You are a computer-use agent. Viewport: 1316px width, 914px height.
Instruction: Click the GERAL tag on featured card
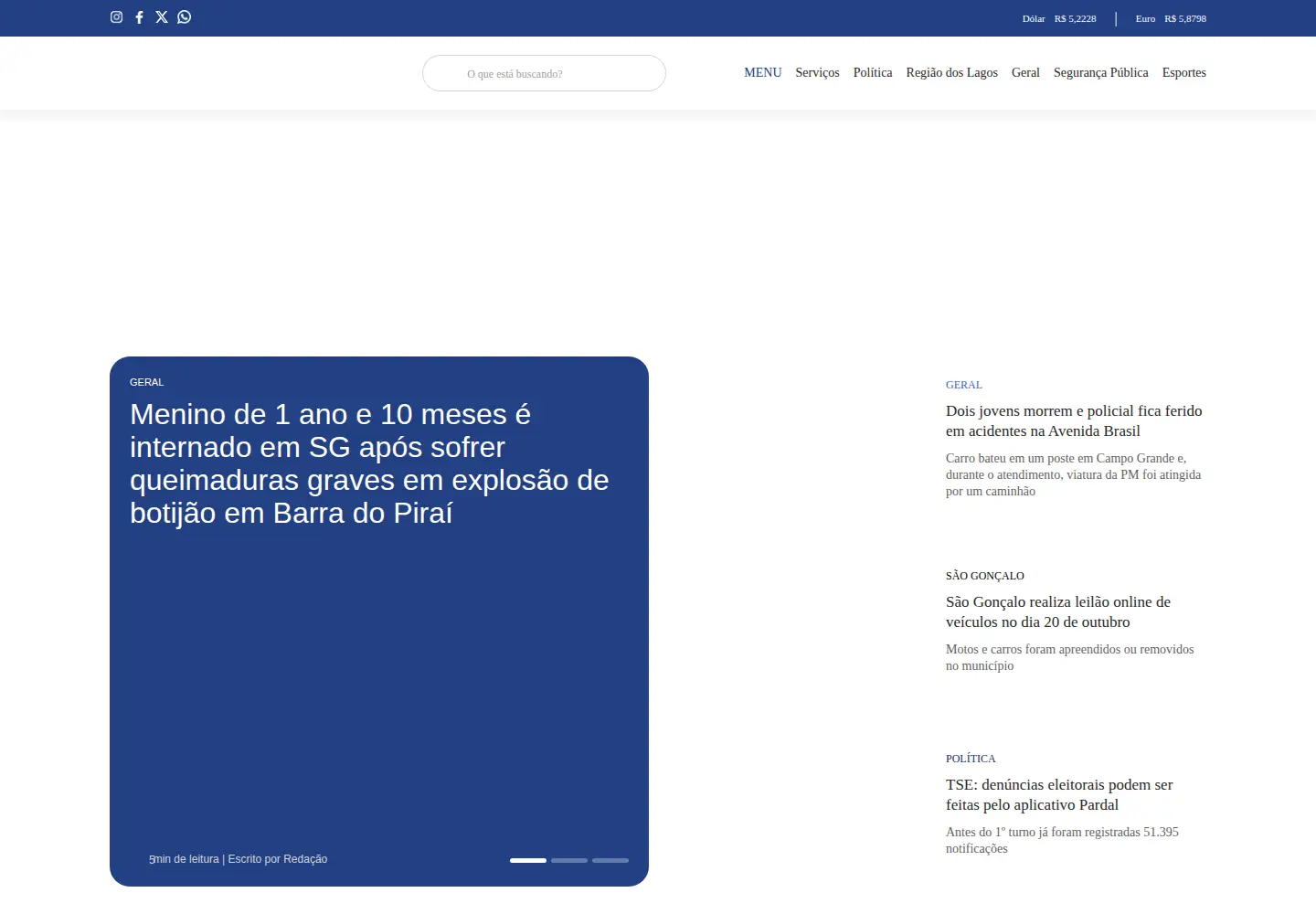[146, 382]
